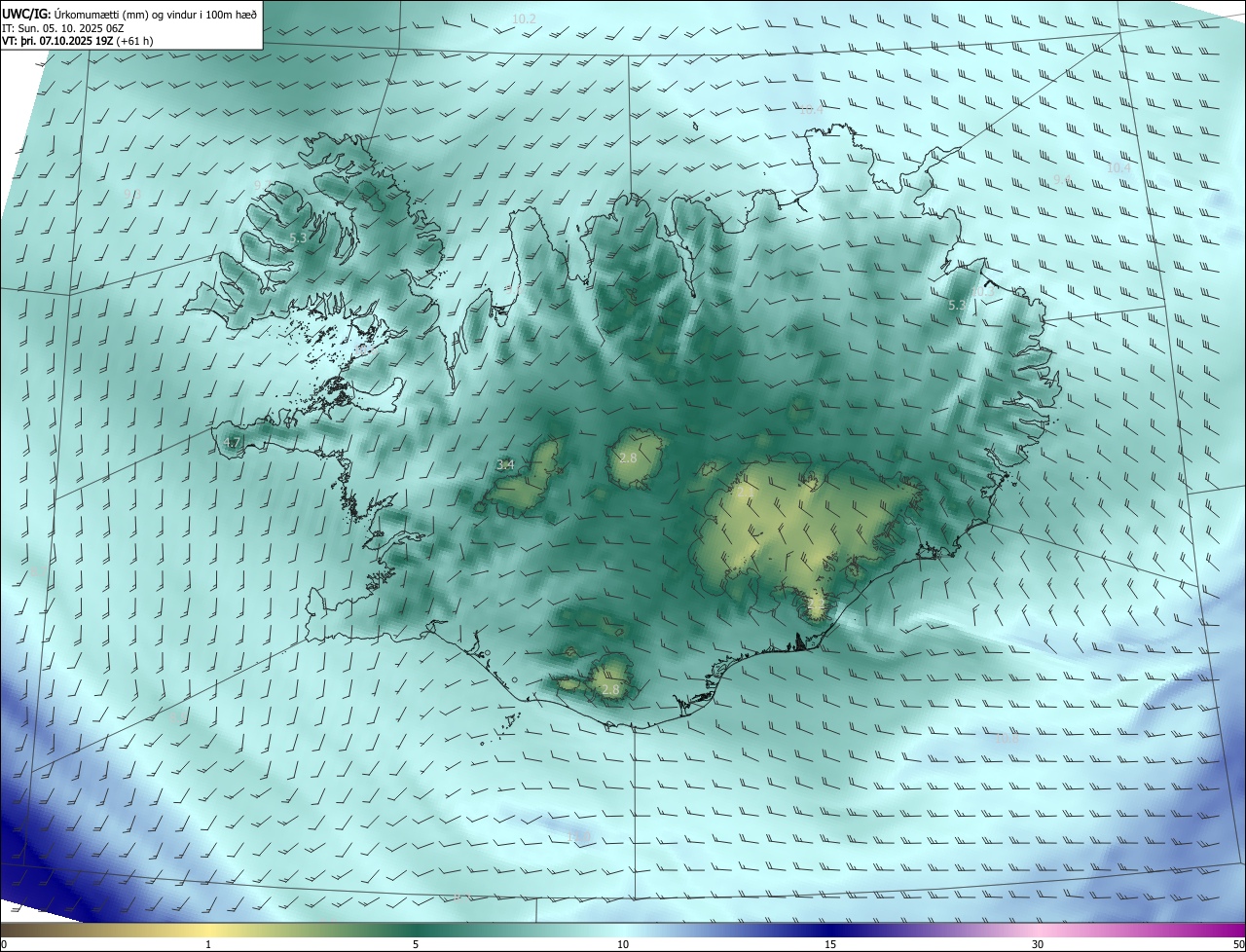Click the "VT: þri. 07.10.2025 19Z (+61 h)" line
The image size is (1246, 952).
click(x=78, y=41)
